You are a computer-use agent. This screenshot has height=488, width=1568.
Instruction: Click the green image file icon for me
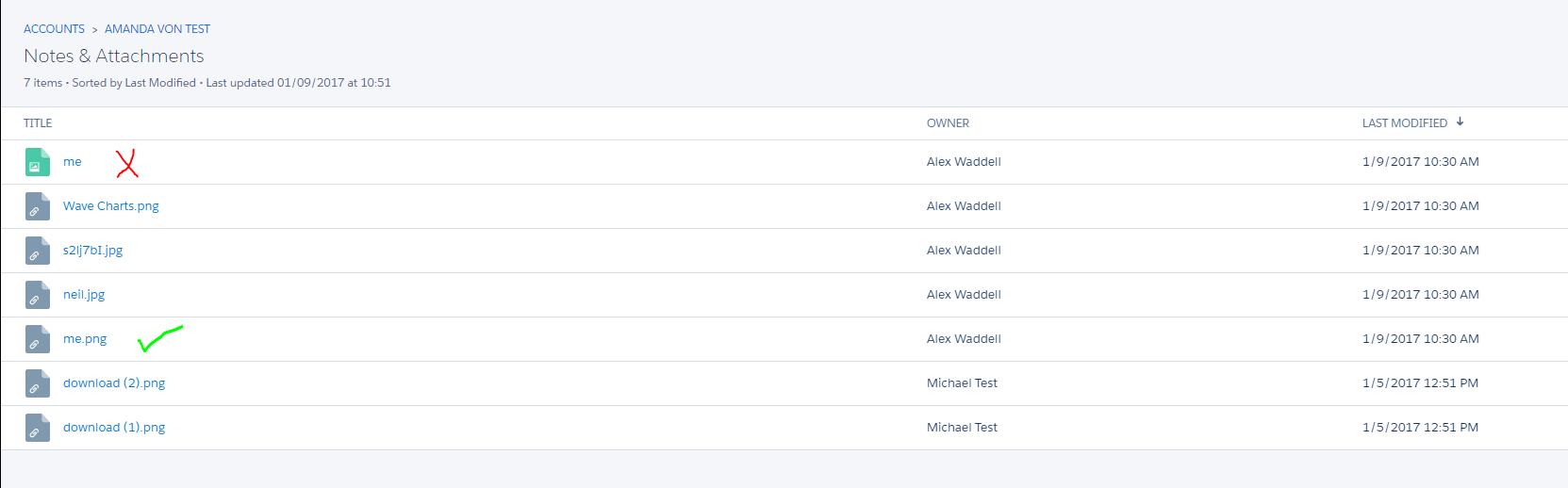(38, 162)
